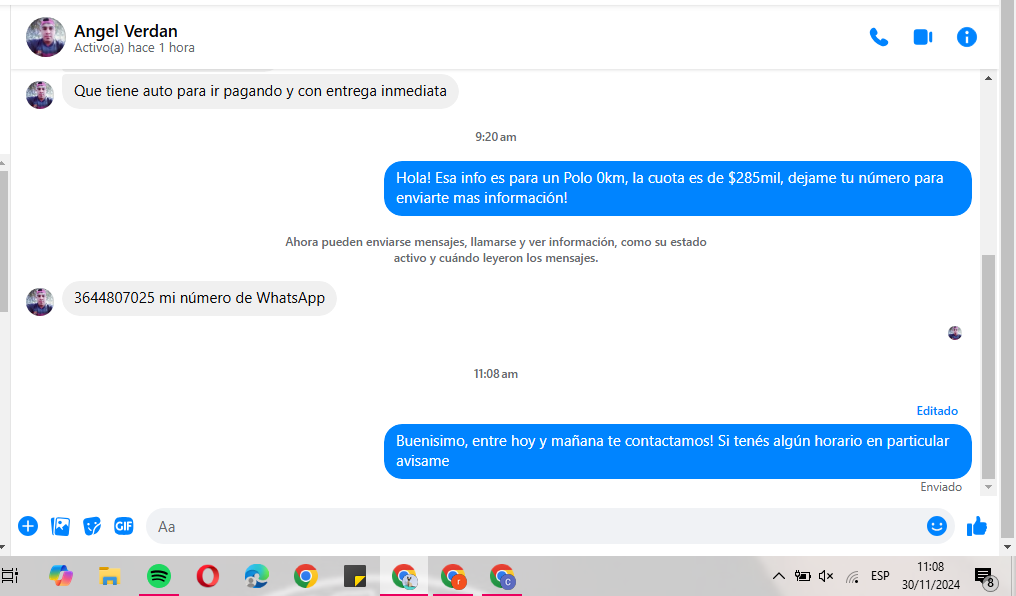Choose a sticker to send
Image resolution: width=1016 pixels, height=596 pixels.
(92, 526)
